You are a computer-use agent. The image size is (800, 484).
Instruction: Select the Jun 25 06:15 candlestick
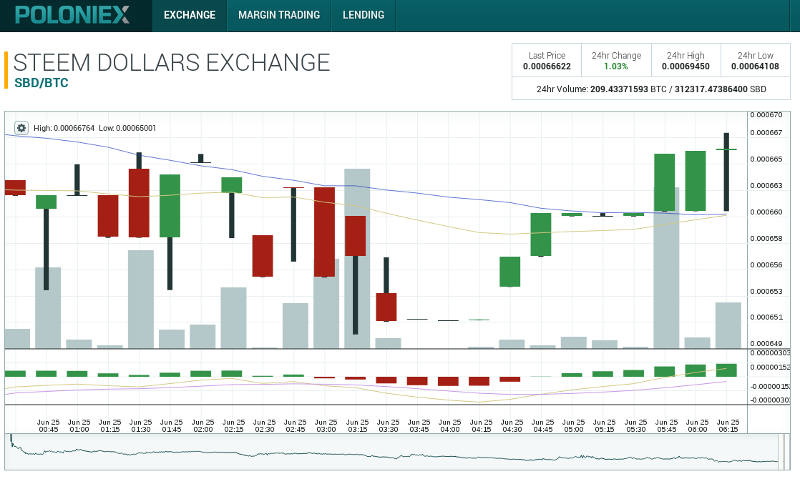coord(726,172)
